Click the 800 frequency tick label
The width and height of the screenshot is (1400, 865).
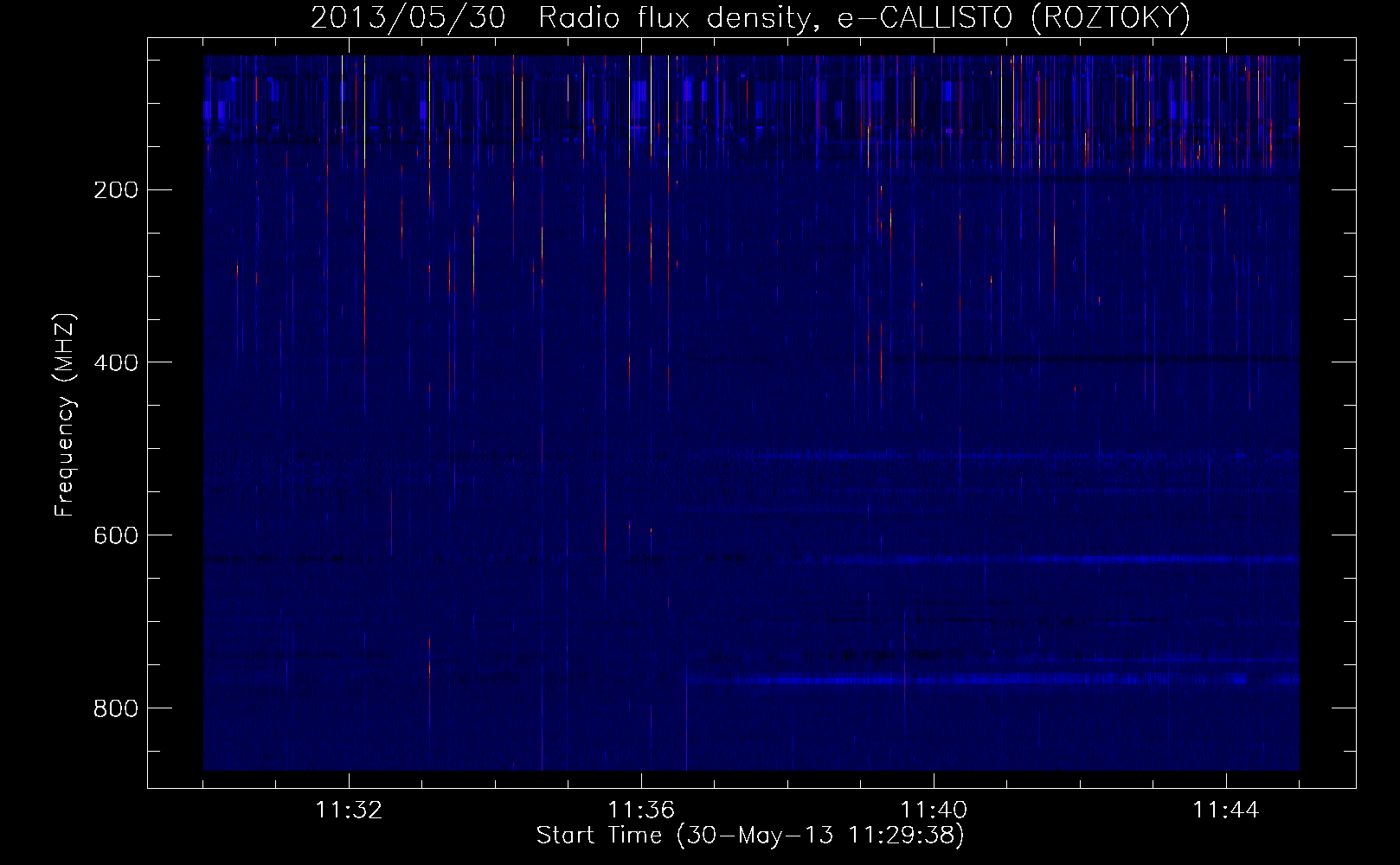point(115,709)
